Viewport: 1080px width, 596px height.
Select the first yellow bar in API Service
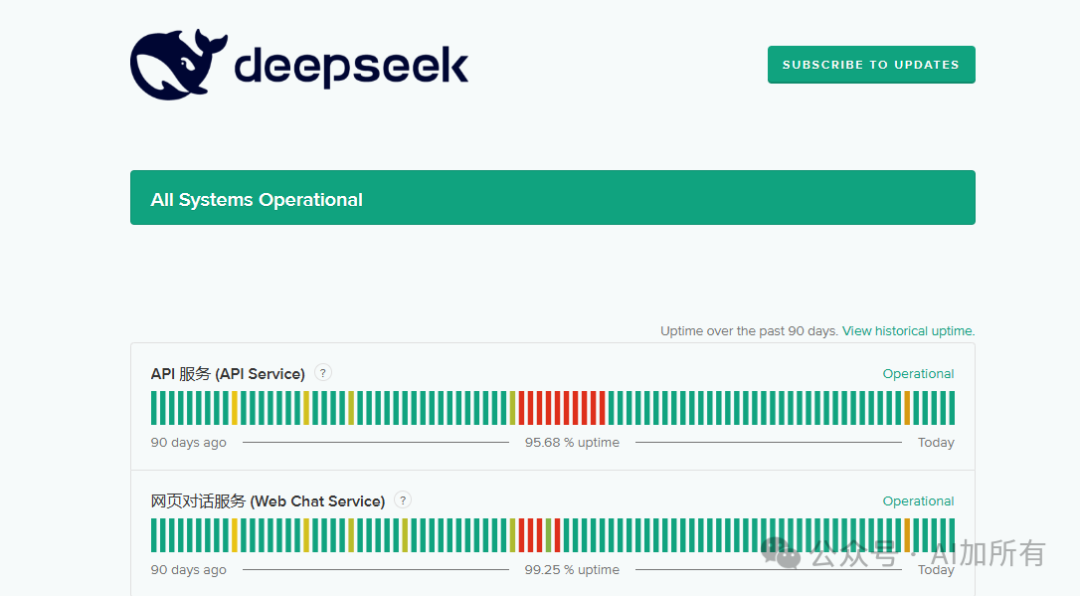tap(235, 408)
